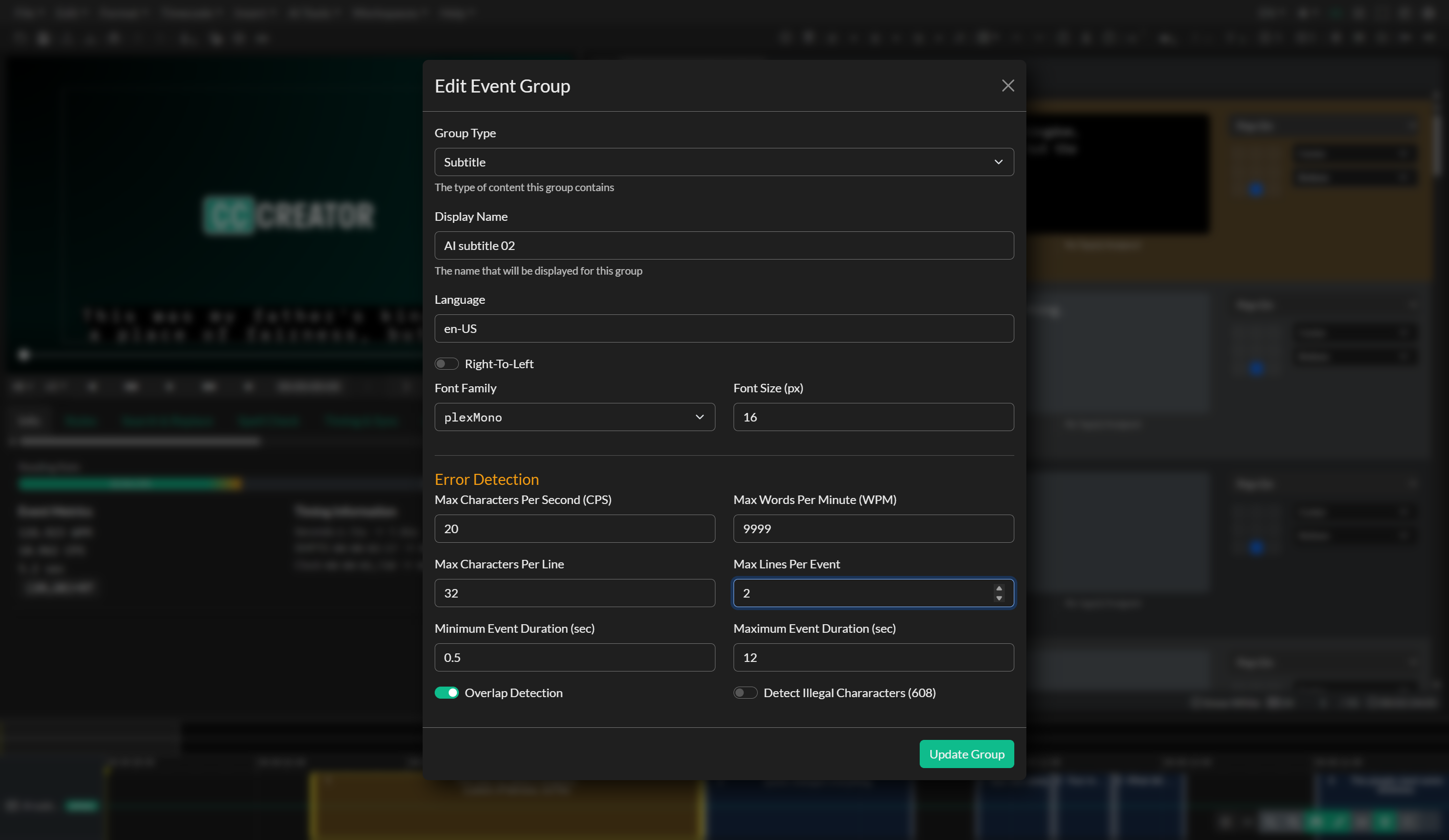This screenshot has width=1449, height=840.
Task: Click the Edit Event Group title
Action: tap(502, 86)
